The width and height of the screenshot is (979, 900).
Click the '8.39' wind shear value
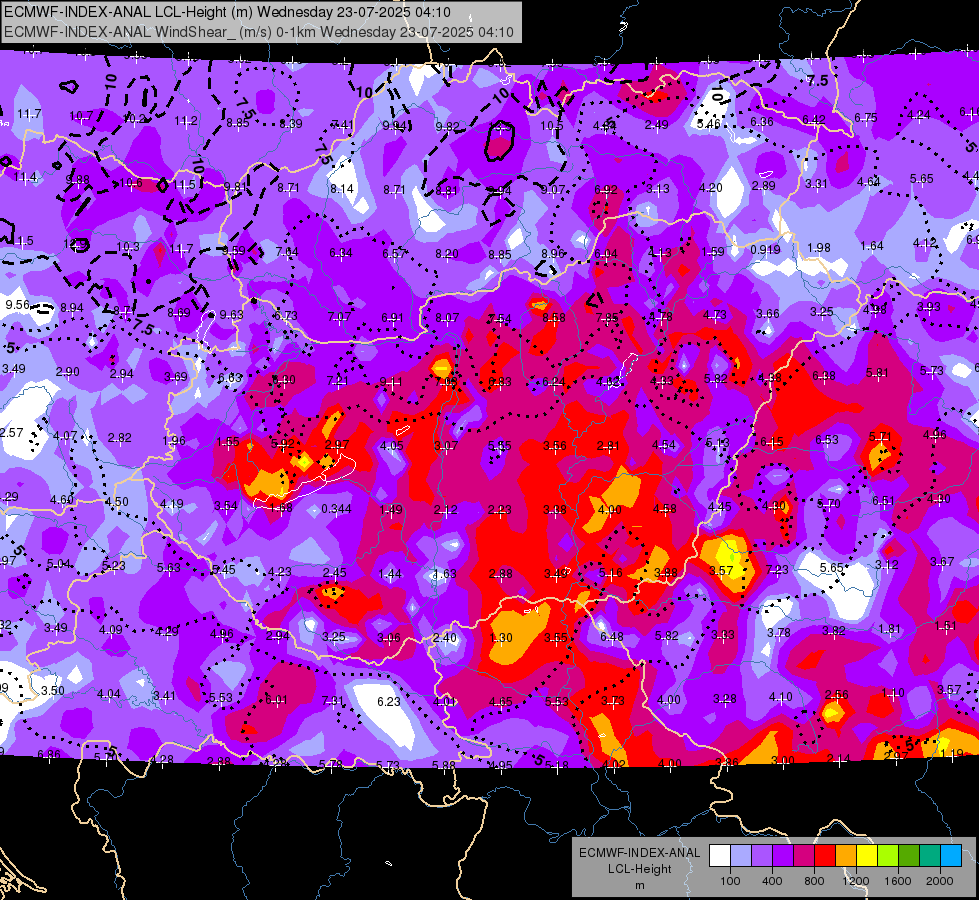[x=291, y=124]
